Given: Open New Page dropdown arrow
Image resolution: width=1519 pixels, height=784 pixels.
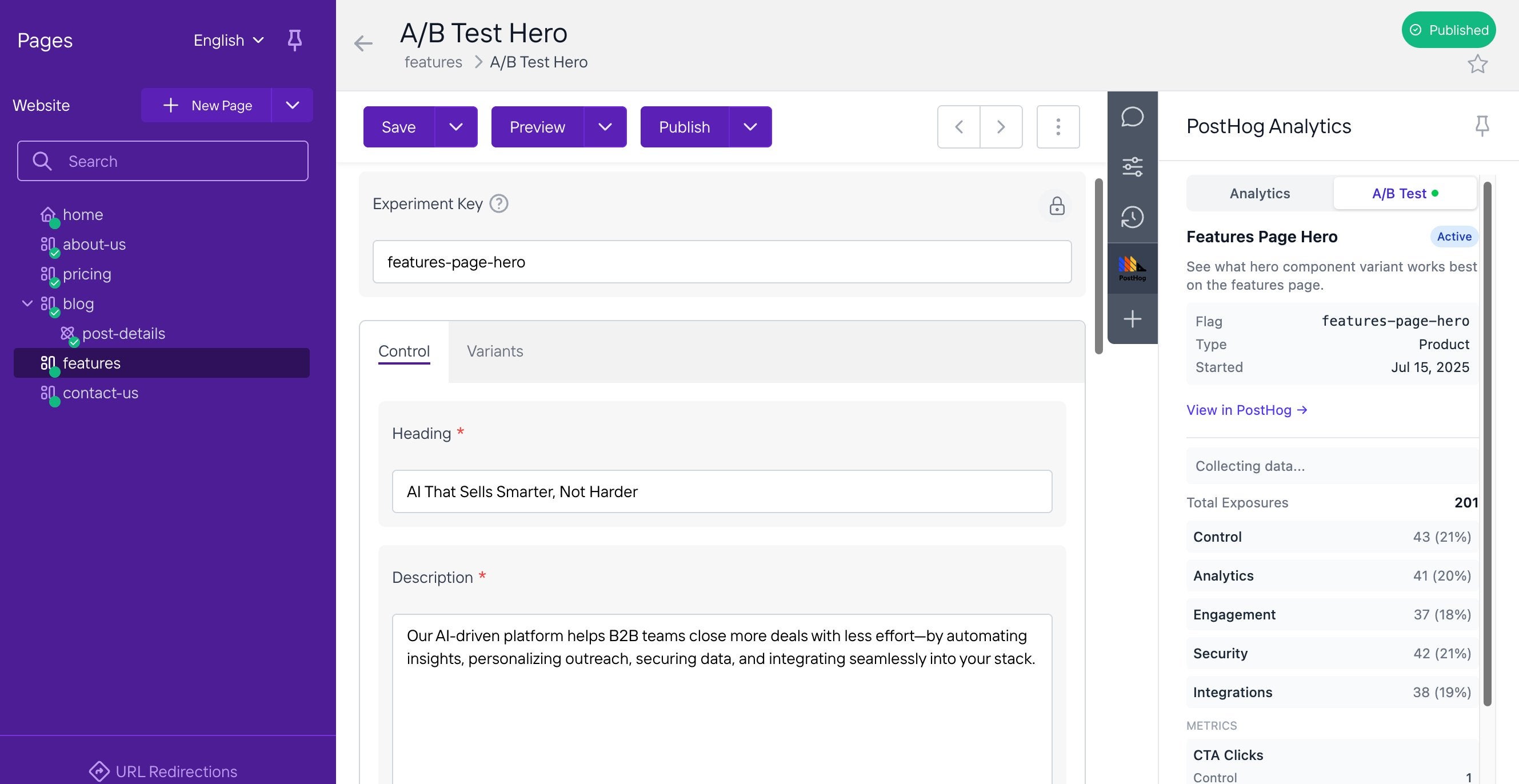Looking at the screenshot, I should pyautogui.click(x=292, y=105).
